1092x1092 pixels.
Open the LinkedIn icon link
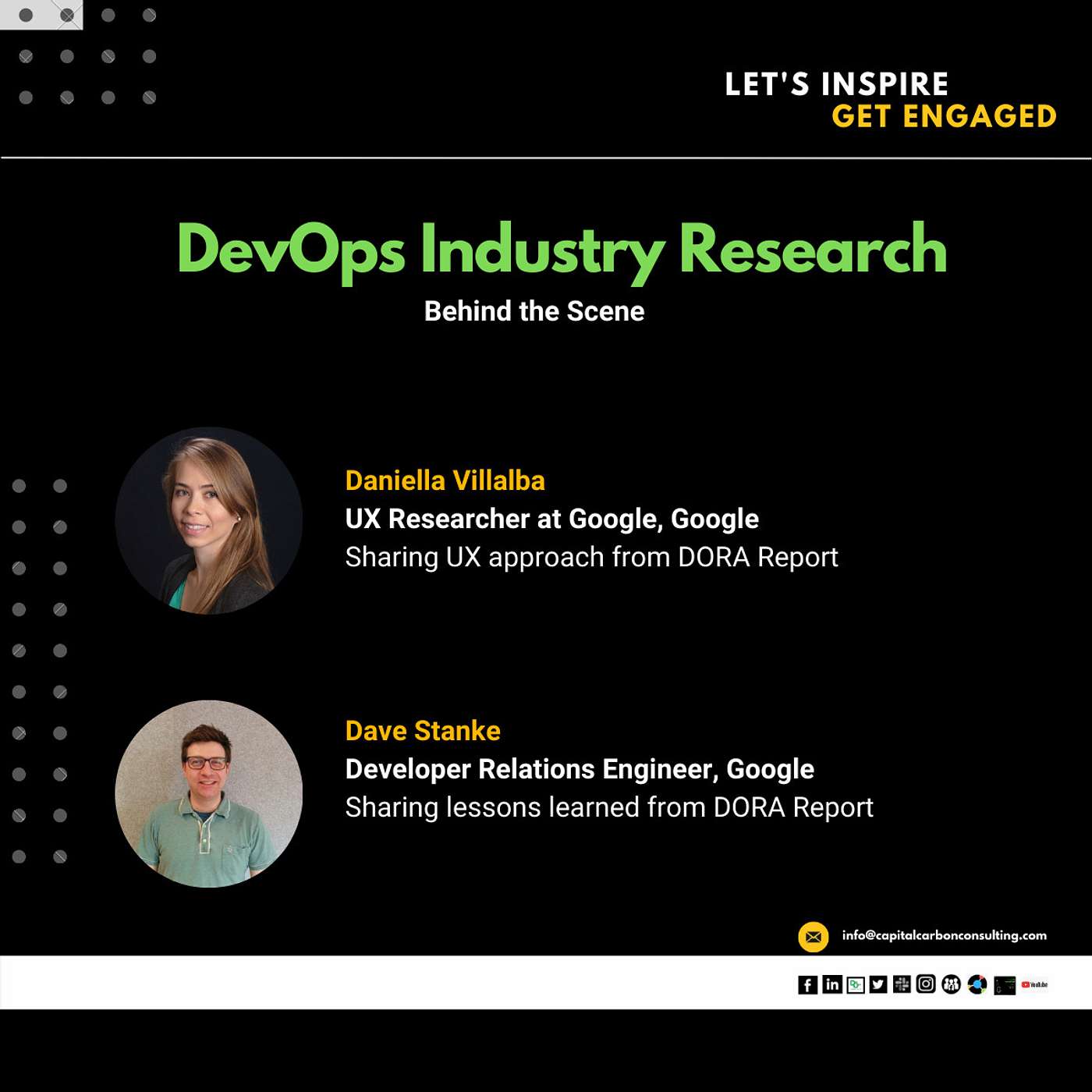(832, 984)
